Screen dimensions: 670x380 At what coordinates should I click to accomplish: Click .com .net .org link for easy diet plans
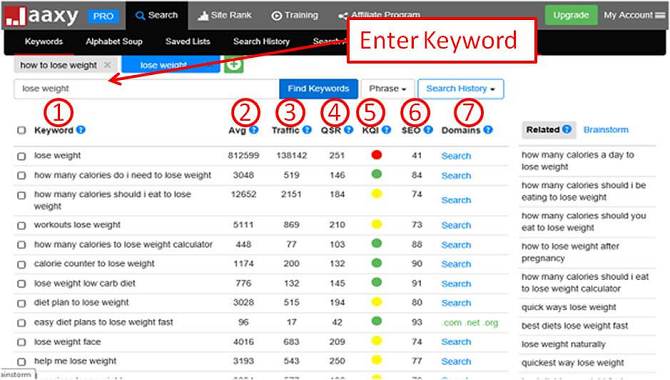click(470, 323)
